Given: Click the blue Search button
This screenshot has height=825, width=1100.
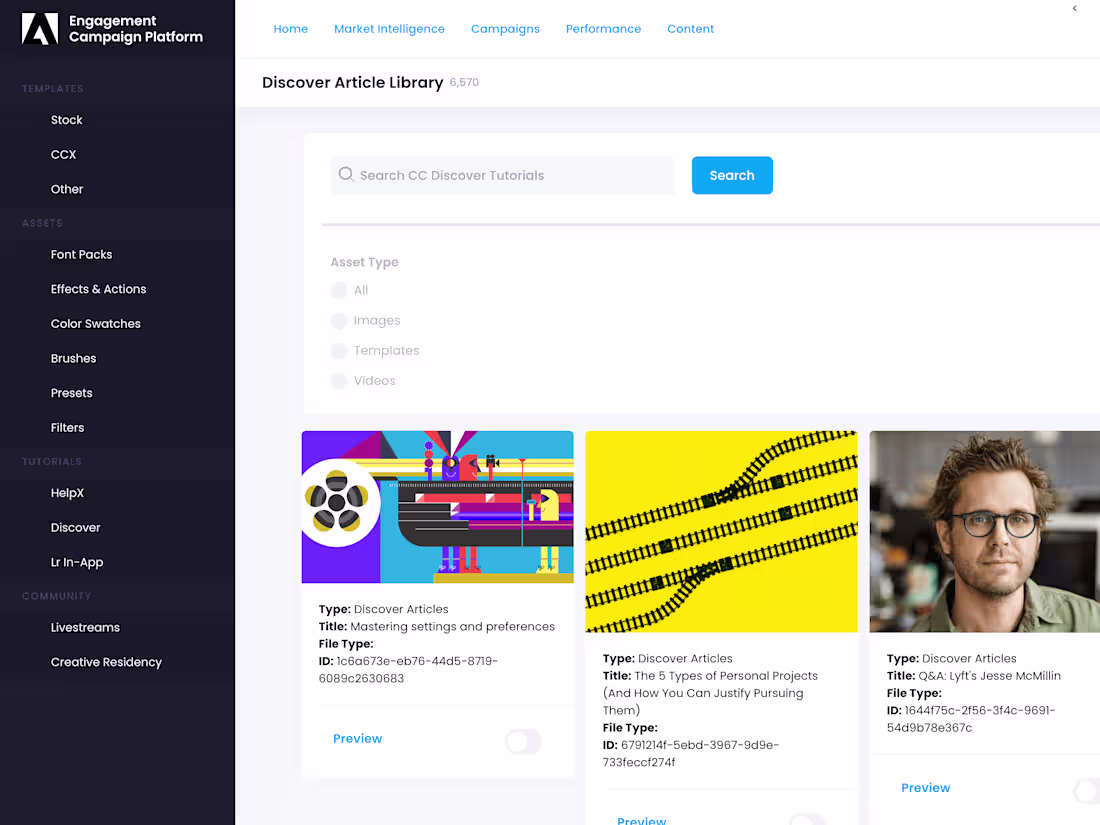Looking at the screenshot, I should pos(732,174).
